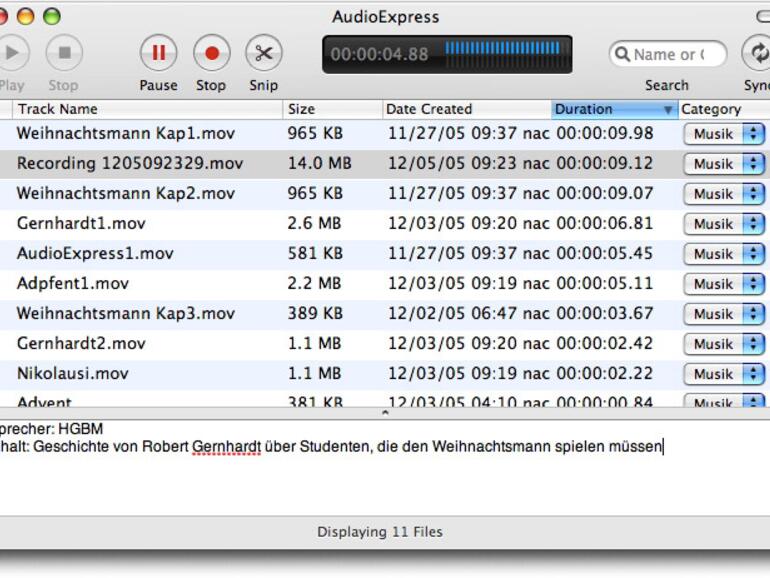Viewport: 770px width, 578px height.
Task: Click the 389 KB size cell
Action: tap(315, 313)
